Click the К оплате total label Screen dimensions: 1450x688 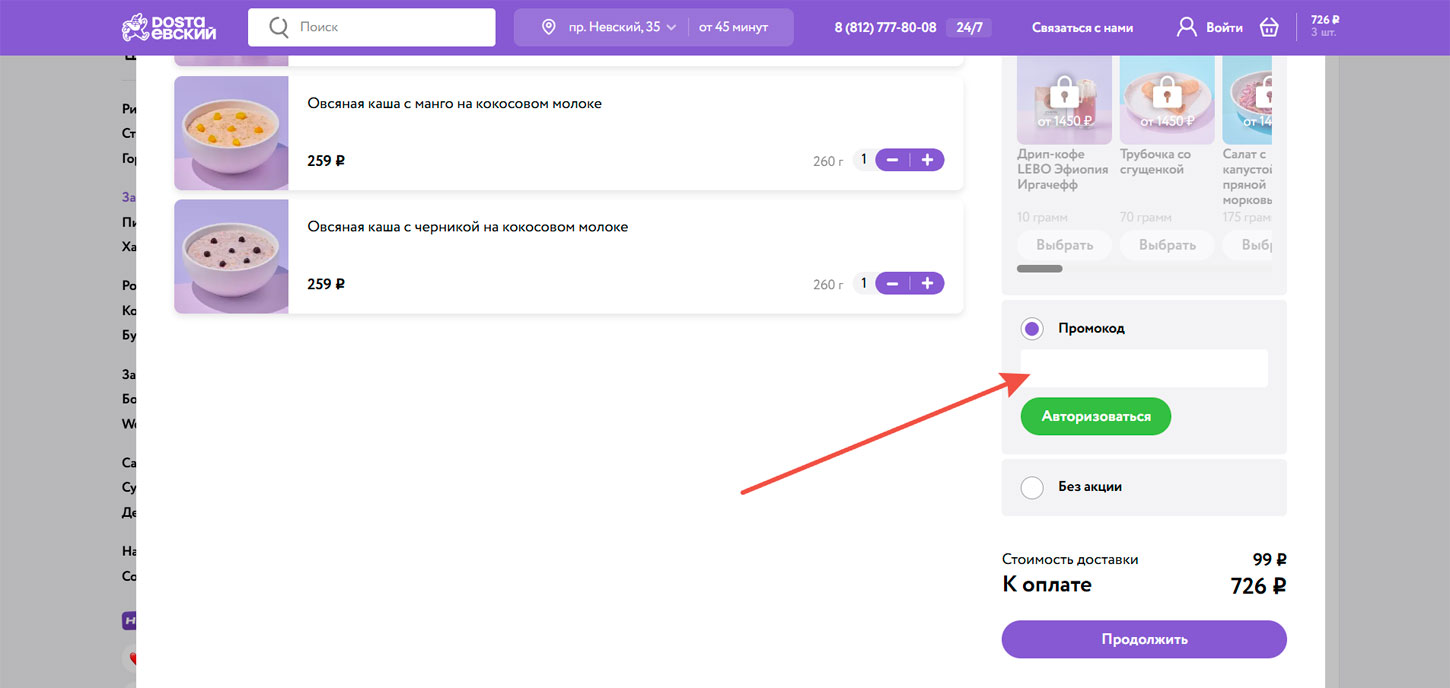pos(1047,585)
